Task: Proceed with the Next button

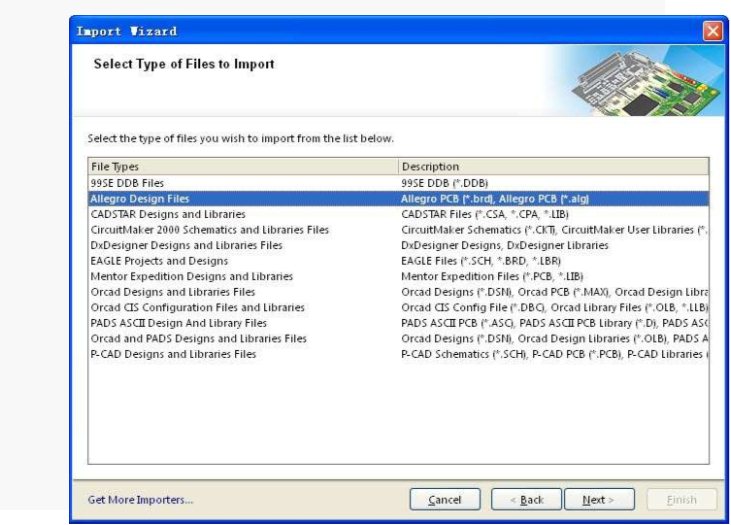Action: (599, 499)
